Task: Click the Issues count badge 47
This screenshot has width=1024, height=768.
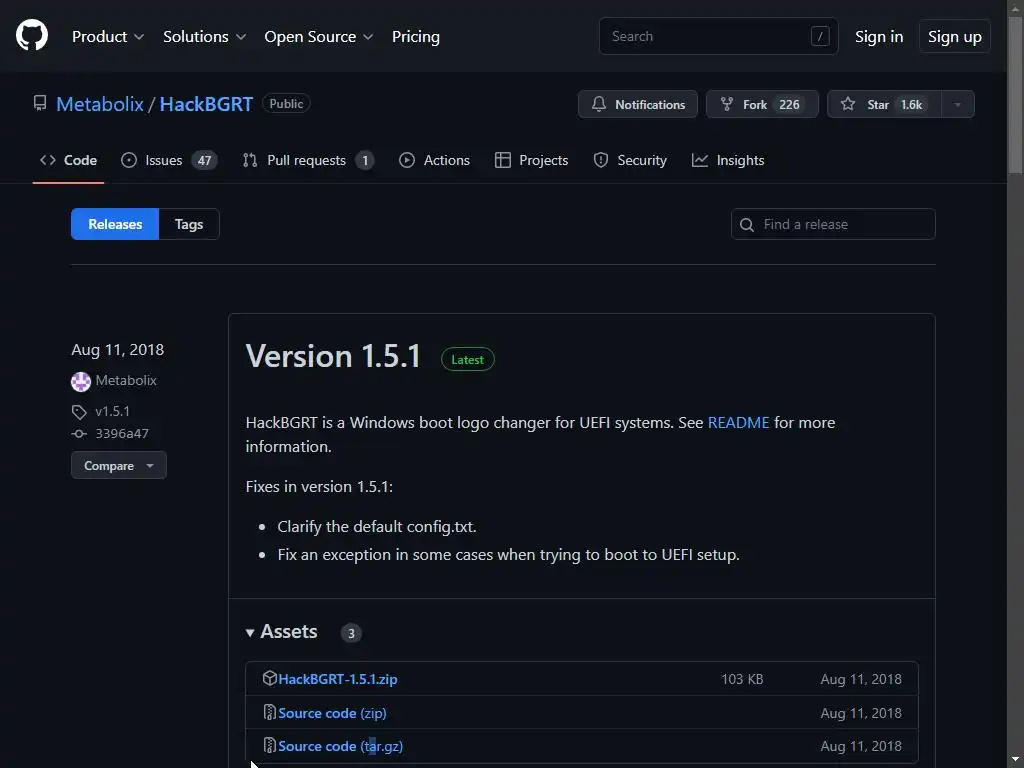Action: [x=204, y=161]
